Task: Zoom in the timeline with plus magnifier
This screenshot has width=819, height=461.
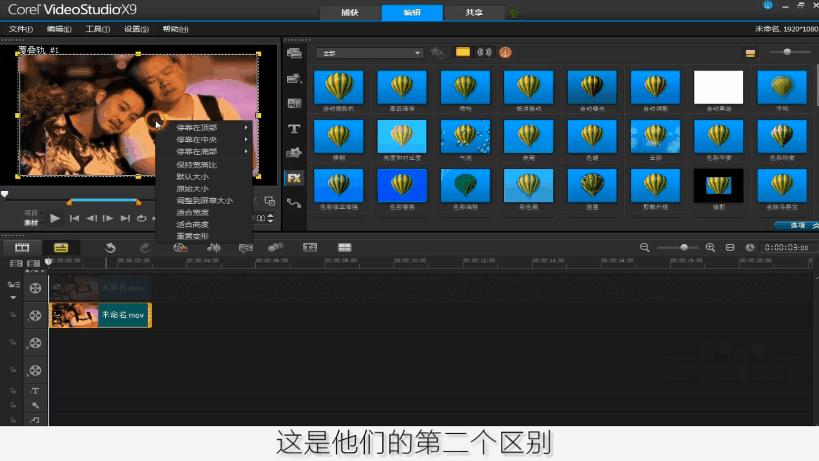Action: [710, 247]
